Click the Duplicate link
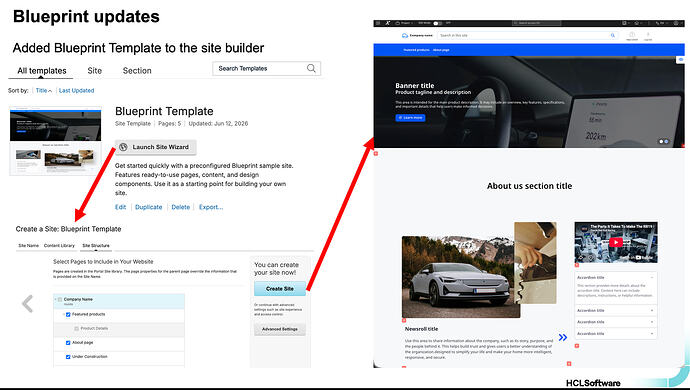Screen dimensions: 690x390 (148, 207)
